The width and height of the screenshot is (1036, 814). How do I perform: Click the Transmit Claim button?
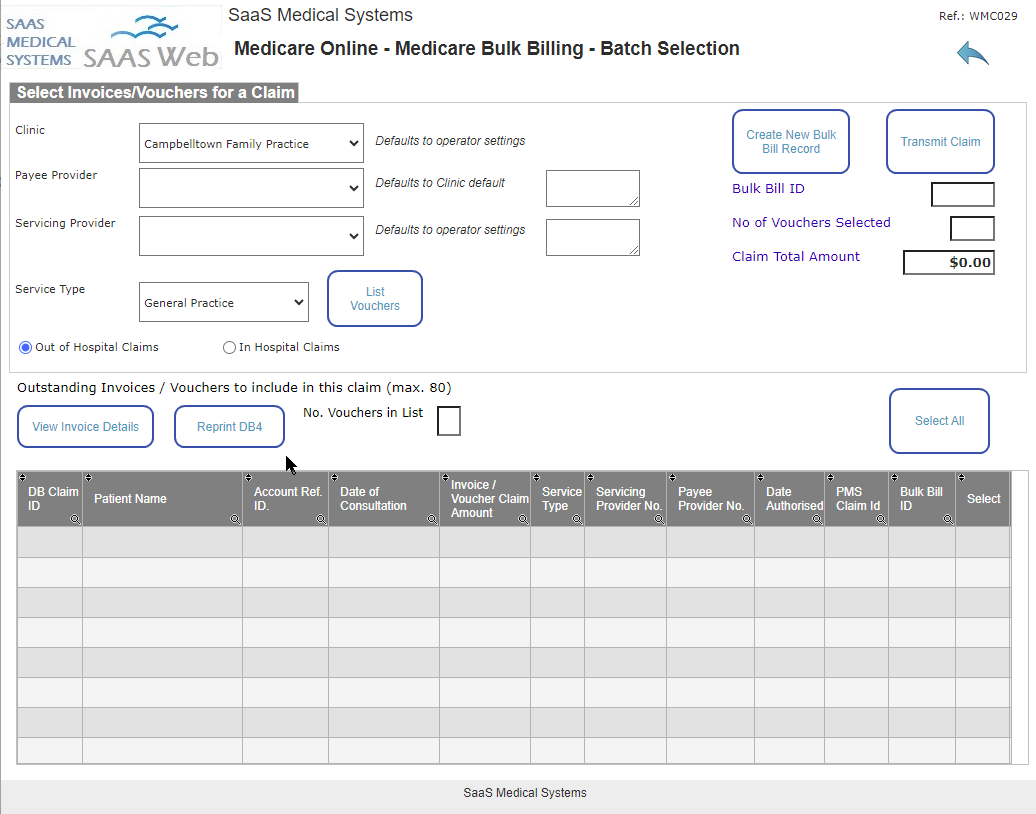[x=940, y=141]
